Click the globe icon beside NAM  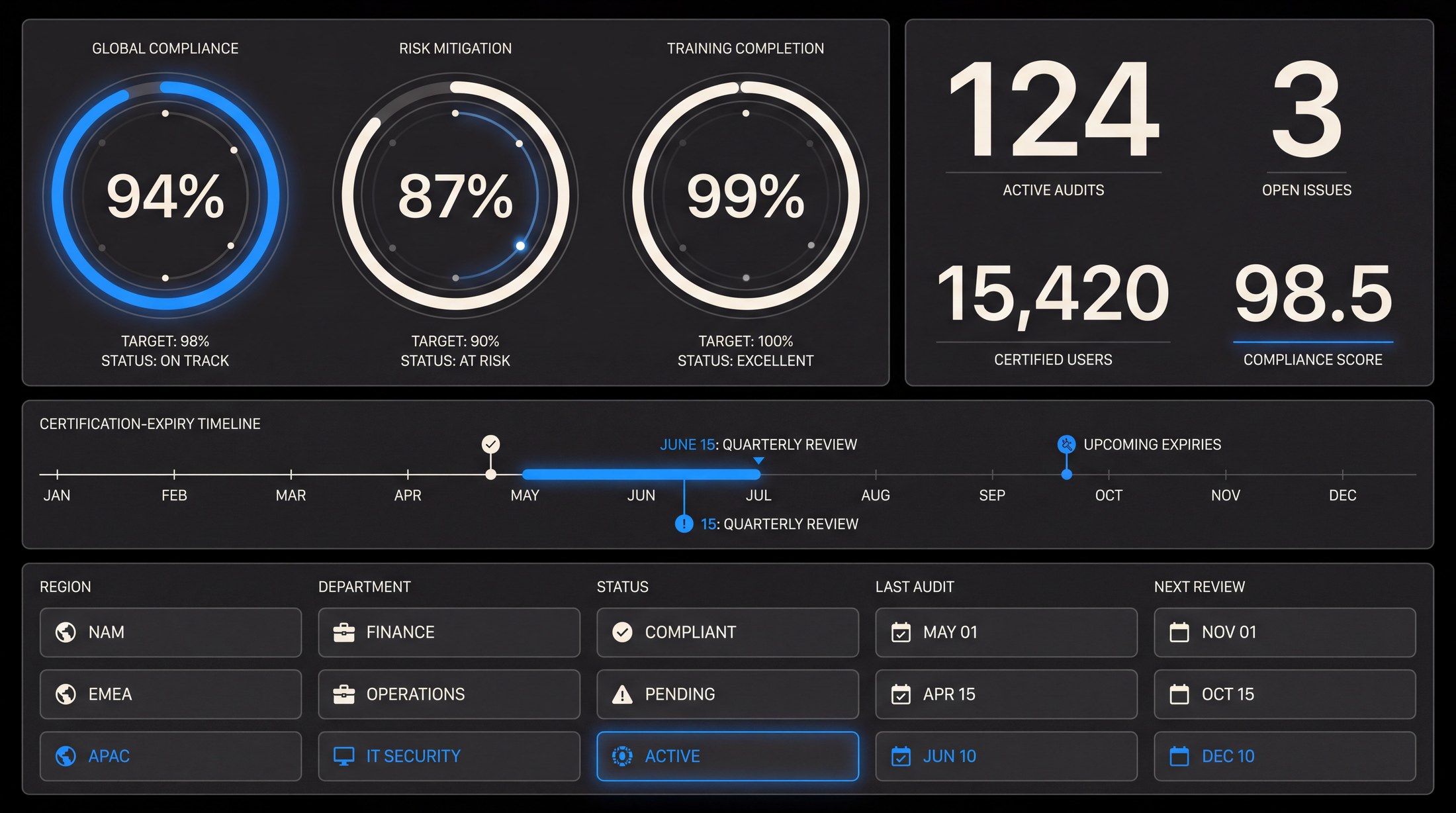(x=66, y=632)
